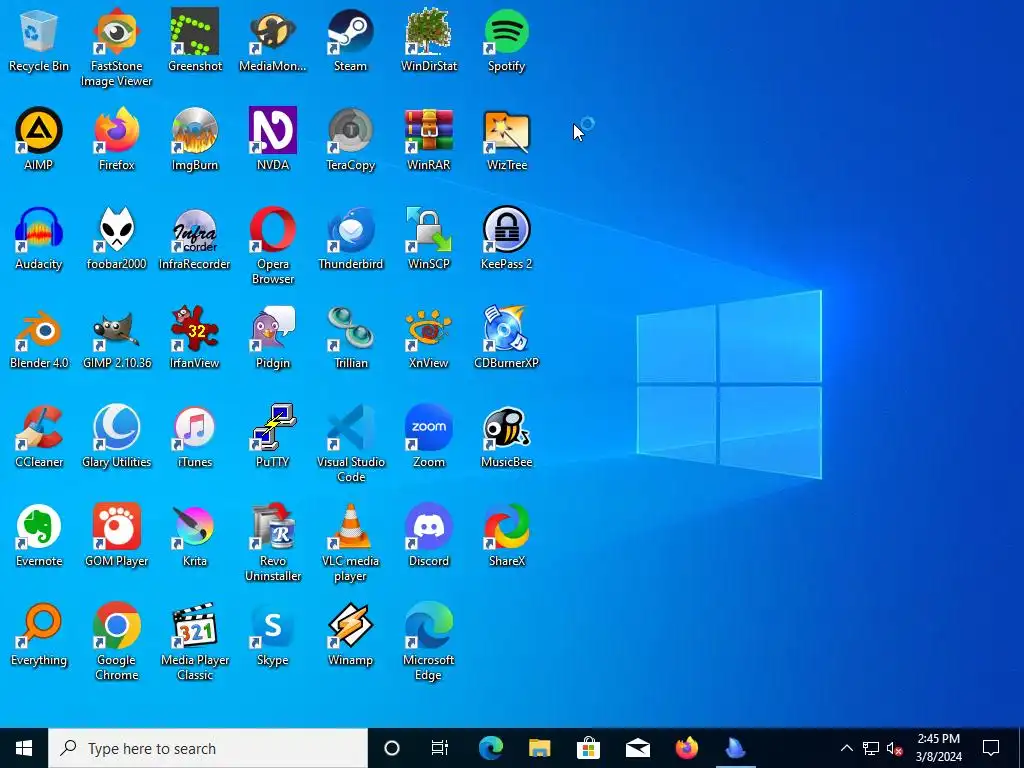Select the WinSCP shortcut
The image size is (1024, 768).
(x=428, y=229)
